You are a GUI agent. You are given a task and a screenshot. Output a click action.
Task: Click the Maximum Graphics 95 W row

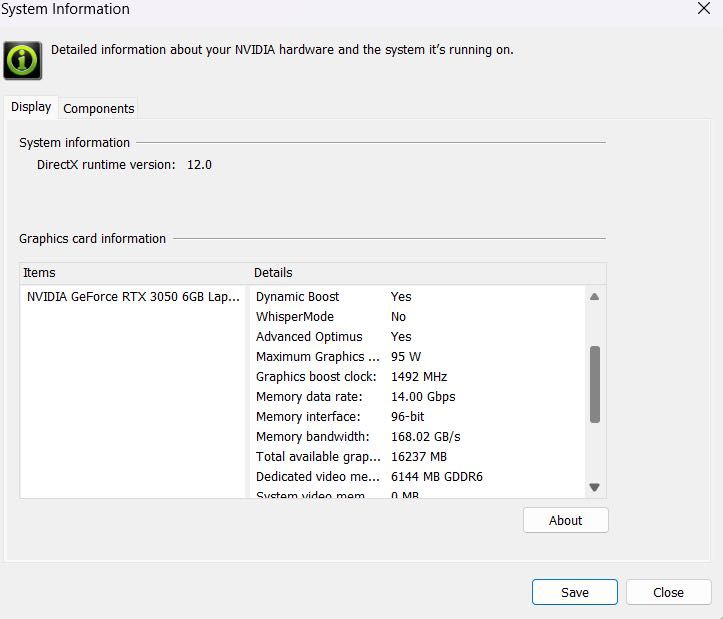click(x=418, y=357)
